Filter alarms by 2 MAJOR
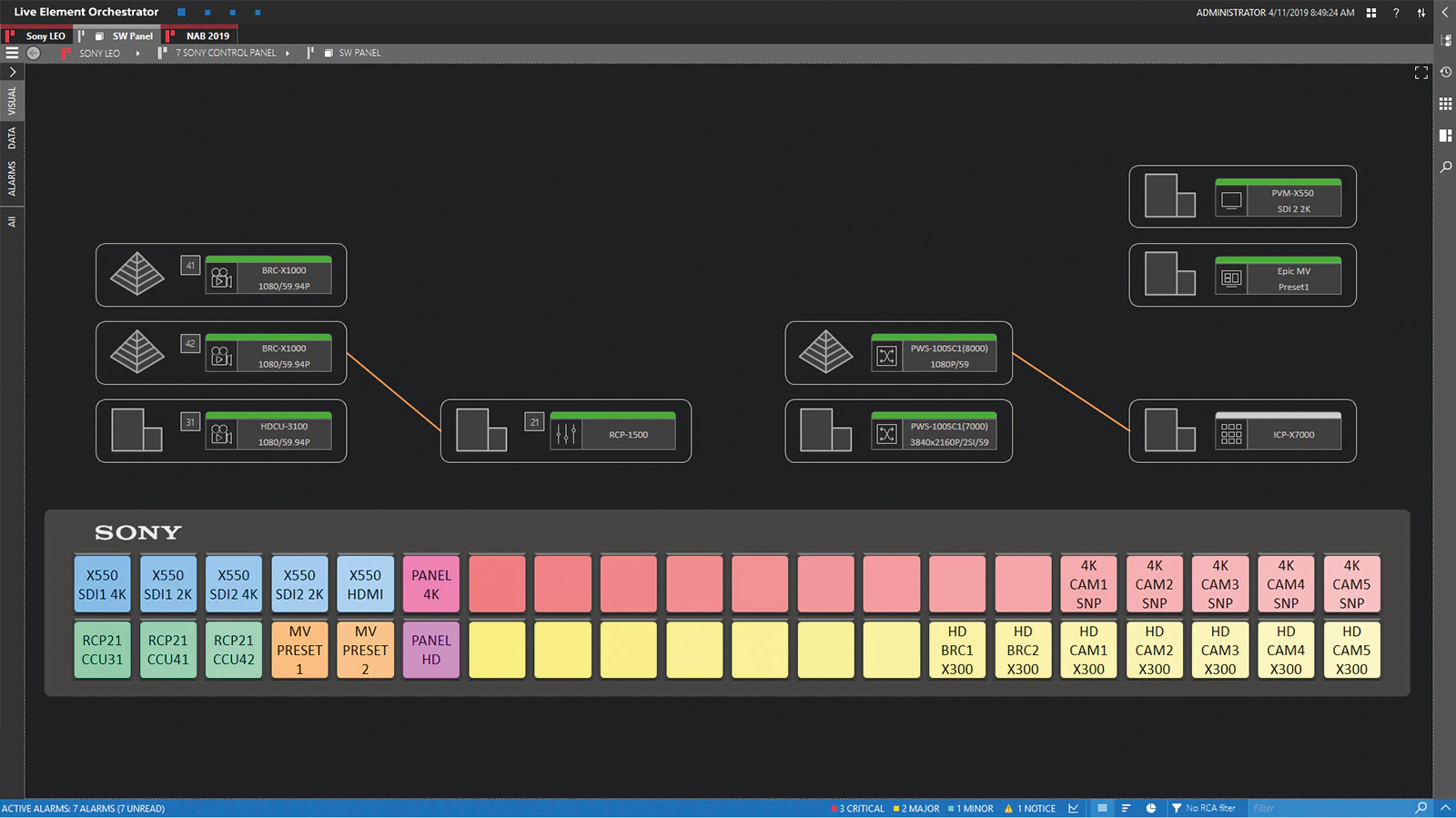Image resolution: width=1456 pixels, height=818 pixels. coord(916,808)
